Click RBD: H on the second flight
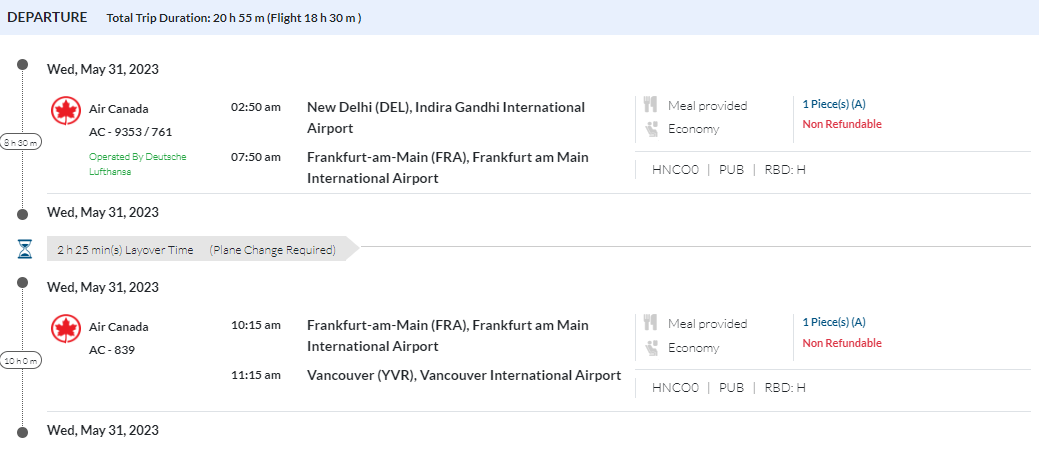The width and height of the screenshot is (1051, 459). click(x=785, y=387)
